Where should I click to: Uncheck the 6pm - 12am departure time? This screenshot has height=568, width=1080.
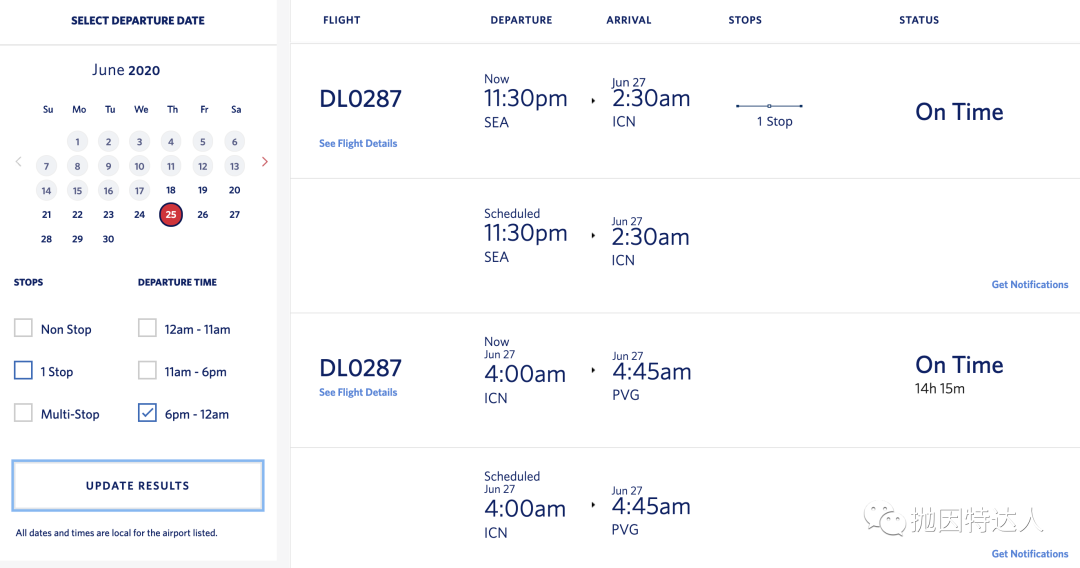(148, 413)
